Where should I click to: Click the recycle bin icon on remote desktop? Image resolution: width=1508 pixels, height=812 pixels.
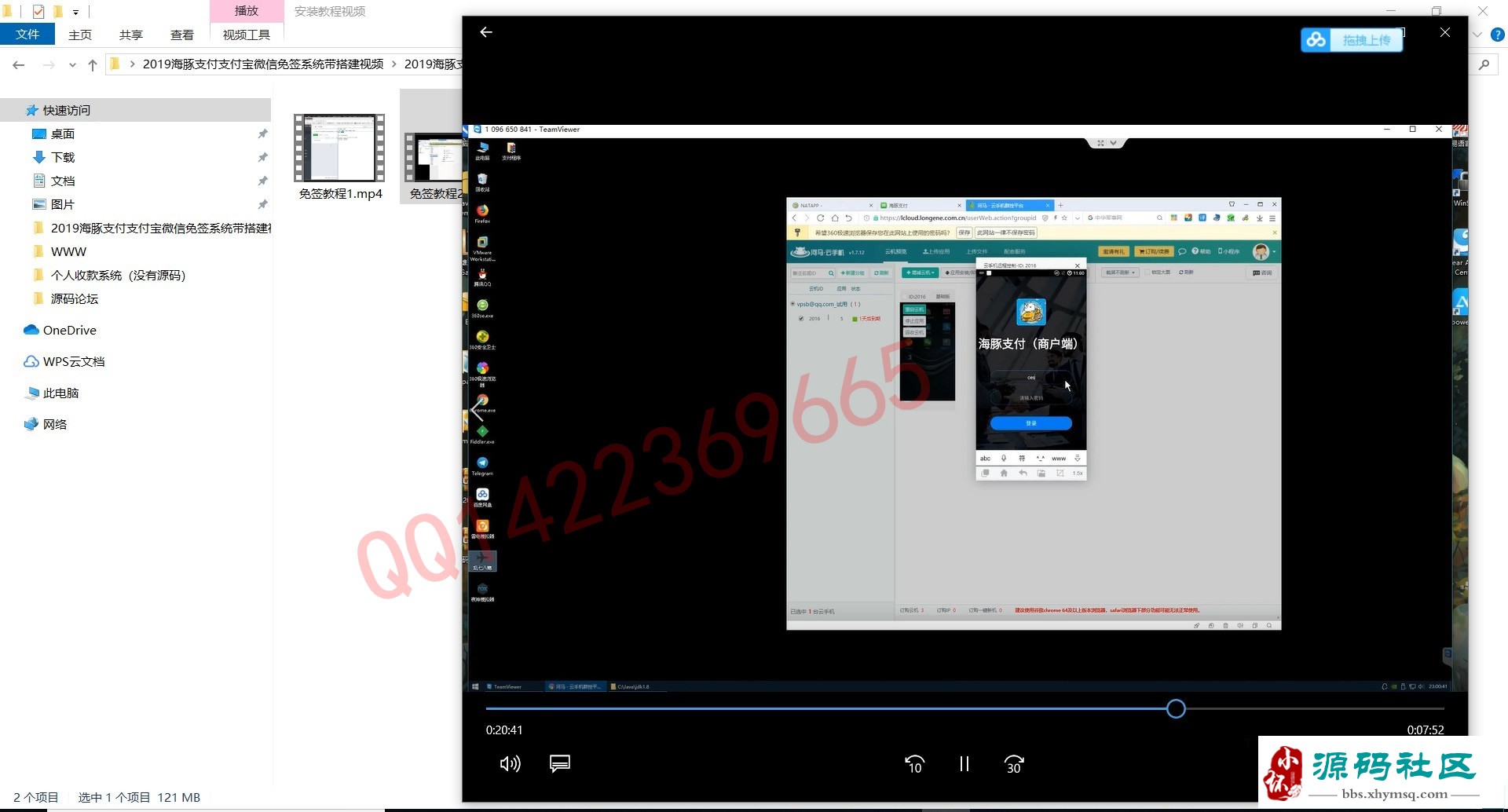(482, 182)
